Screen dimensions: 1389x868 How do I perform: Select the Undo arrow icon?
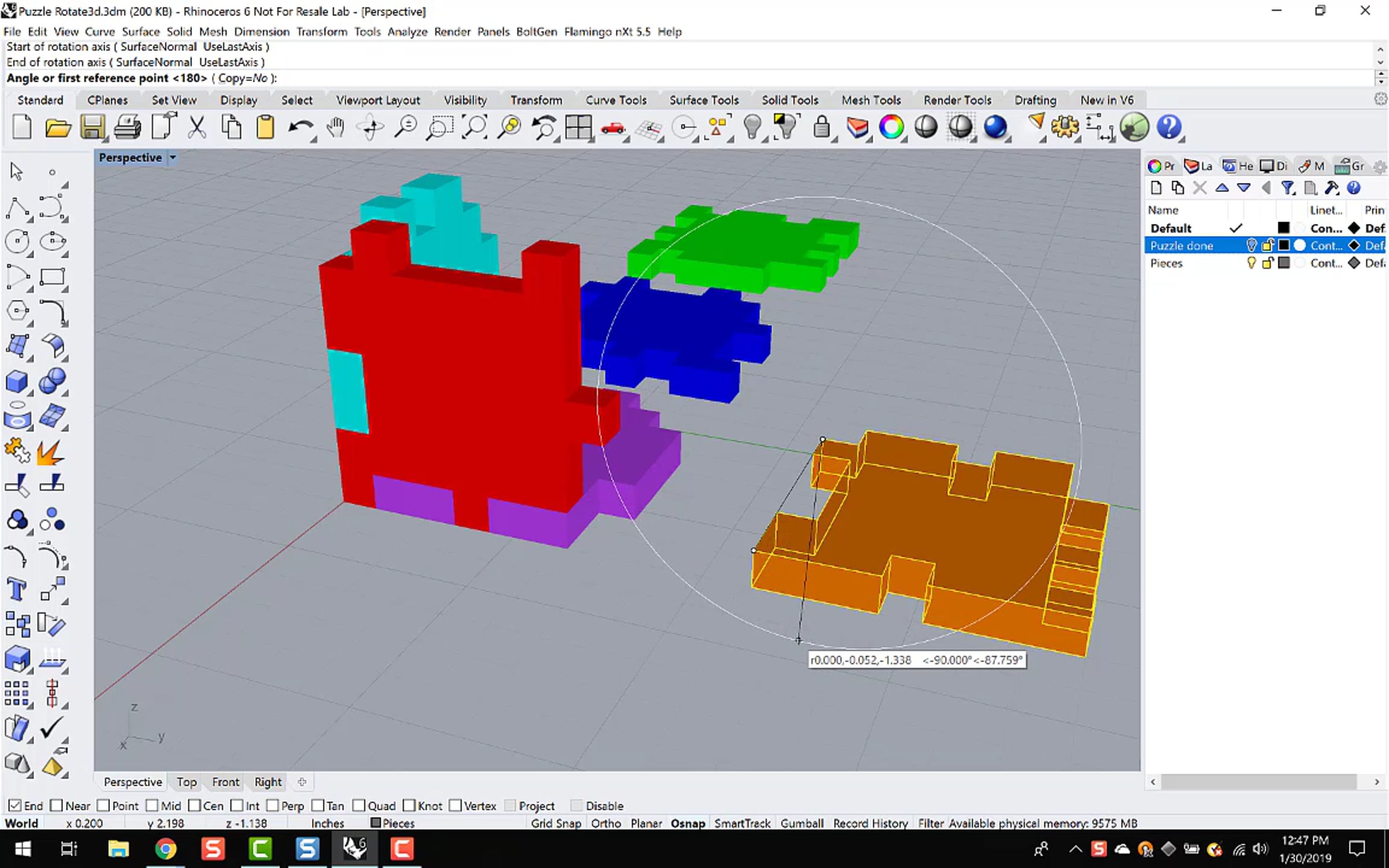coord(301,127)
